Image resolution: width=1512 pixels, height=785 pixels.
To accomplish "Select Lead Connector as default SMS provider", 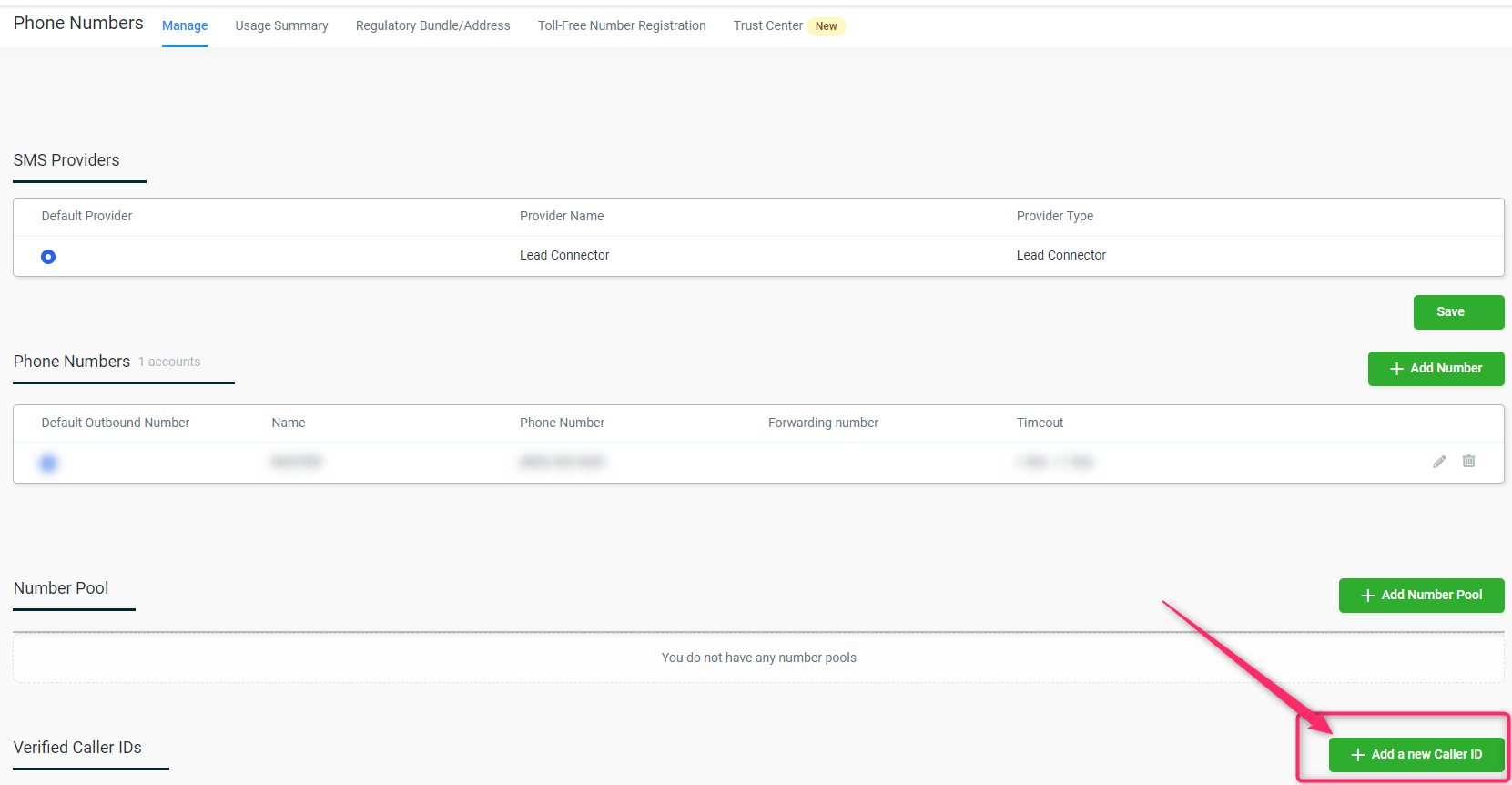I will pos(48,257).
